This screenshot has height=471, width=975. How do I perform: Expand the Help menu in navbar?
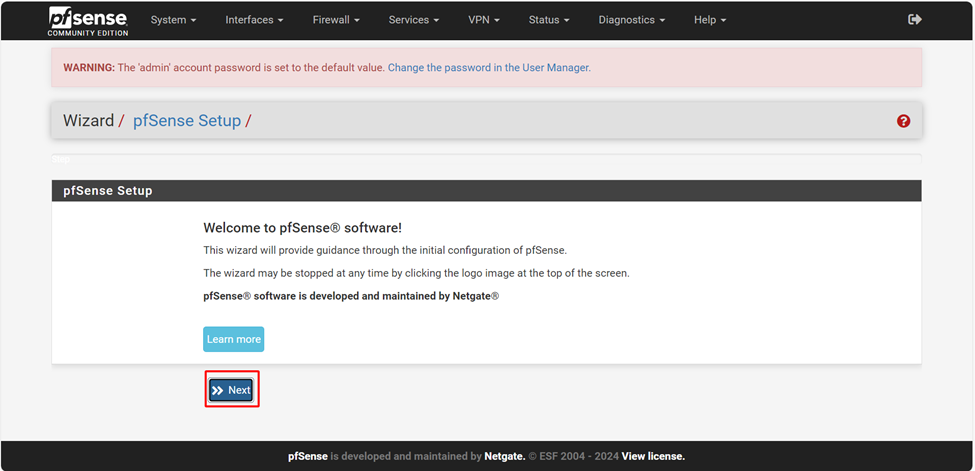coord(710,20)
